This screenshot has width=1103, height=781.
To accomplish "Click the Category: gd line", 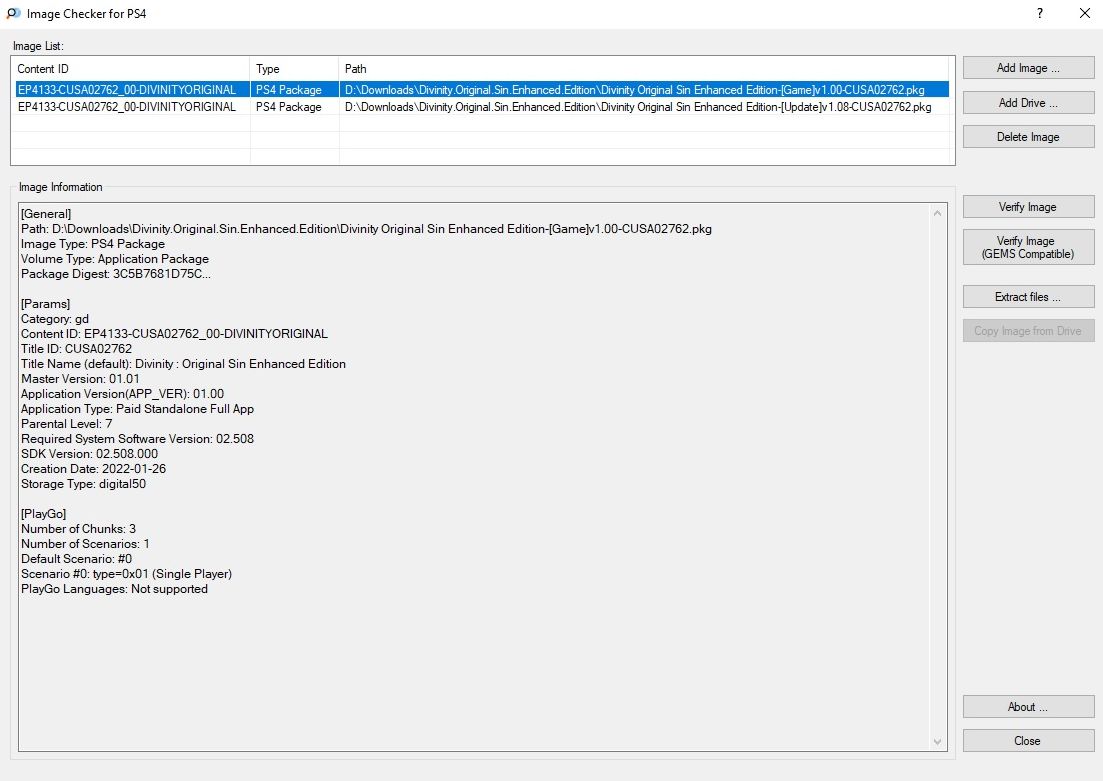I will (55, 319).
